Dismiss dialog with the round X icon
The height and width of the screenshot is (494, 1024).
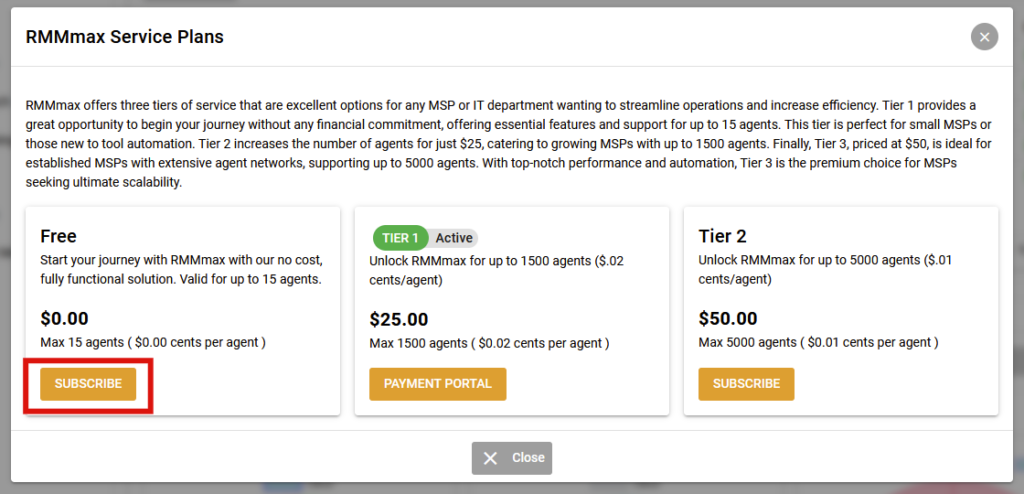point(984,37)
